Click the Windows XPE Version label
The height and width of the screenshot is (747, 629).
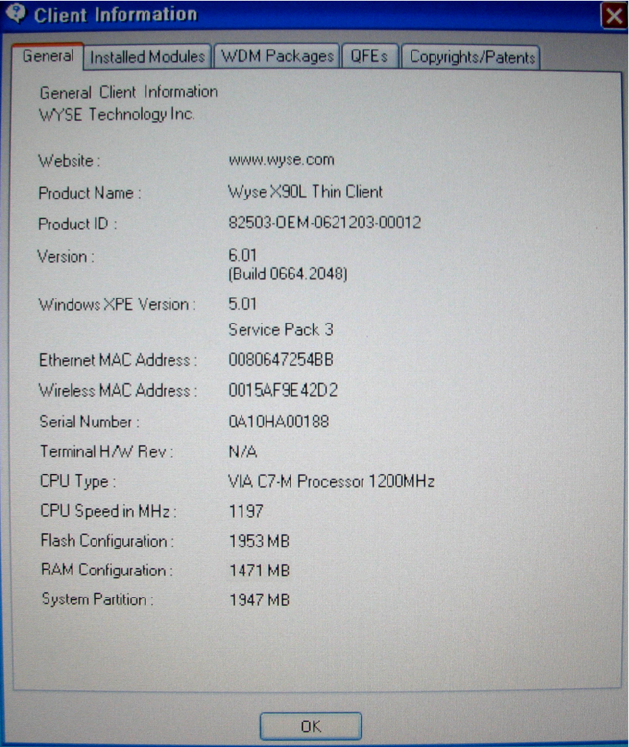[x=117, y=304]
